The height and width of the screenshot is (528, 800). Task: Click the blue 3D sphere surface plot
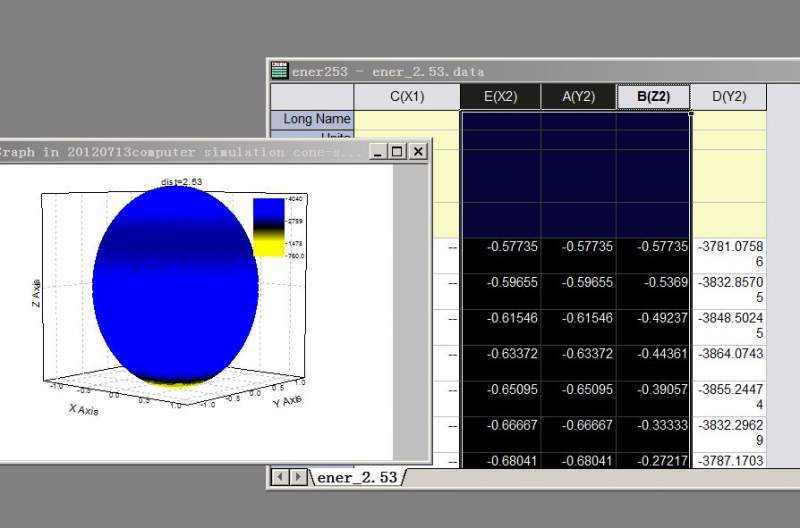[x=176, y=286]
